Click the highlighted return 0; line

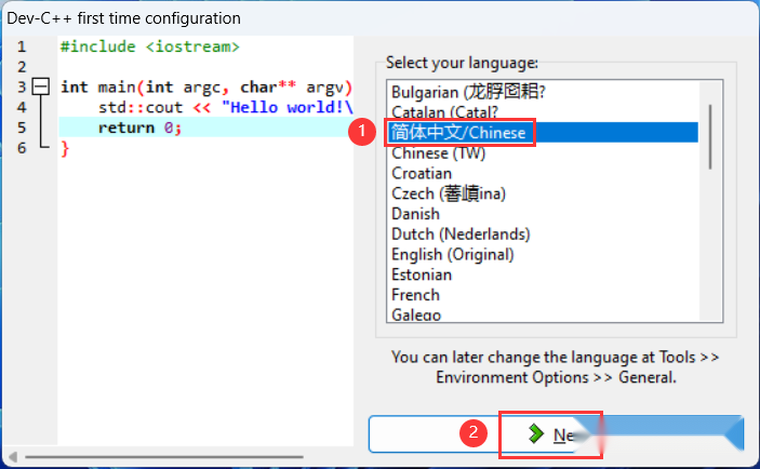pyautogui.click(x=206, y=128)
